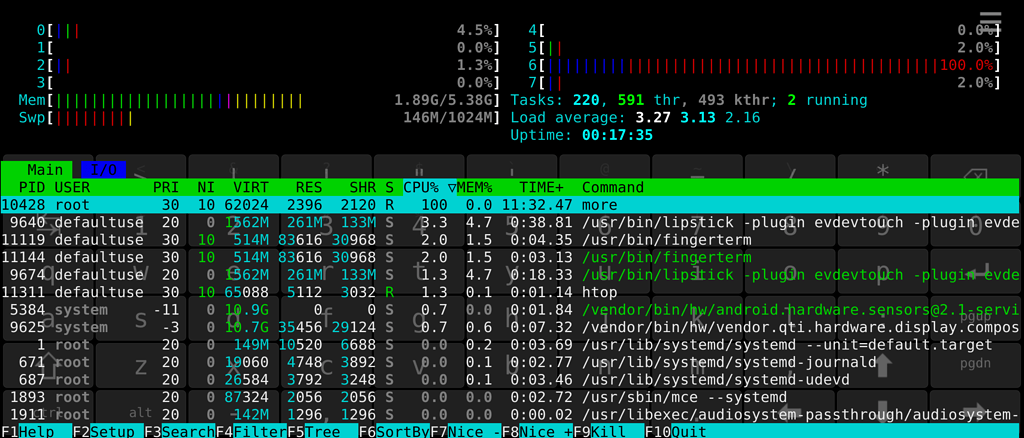
Task: Start F3 Search
Action: [180, 431]
